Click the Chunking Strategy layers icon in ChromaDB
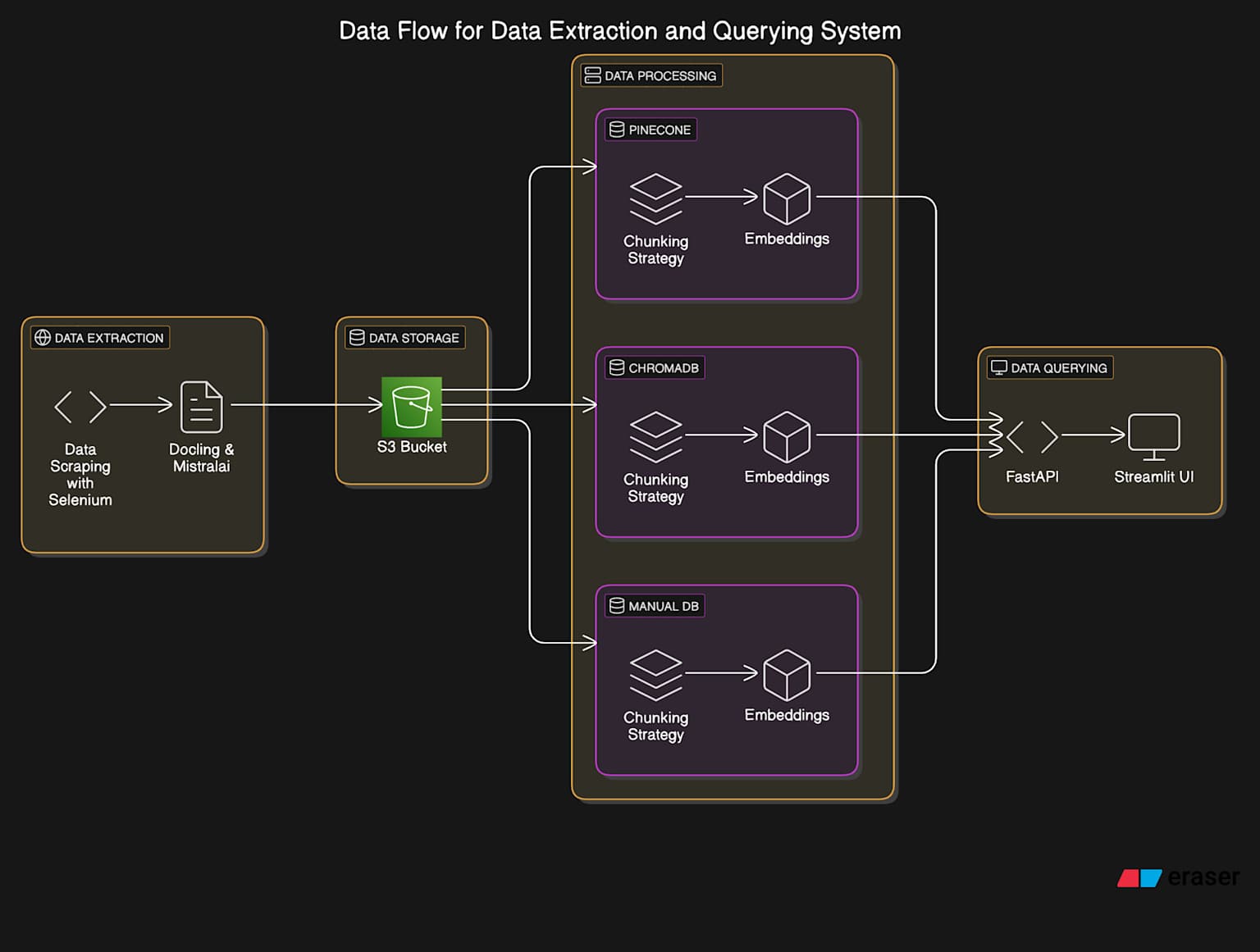 [x=655, y=435]
